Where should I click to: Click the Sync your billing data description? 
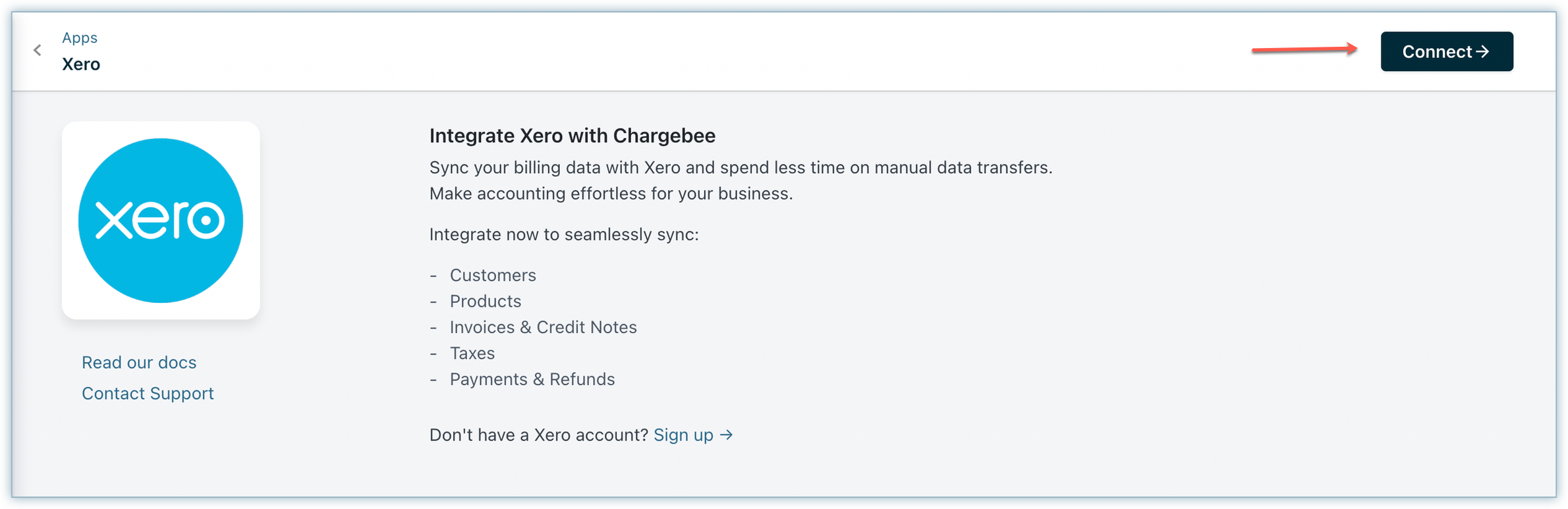click(741, 168)
